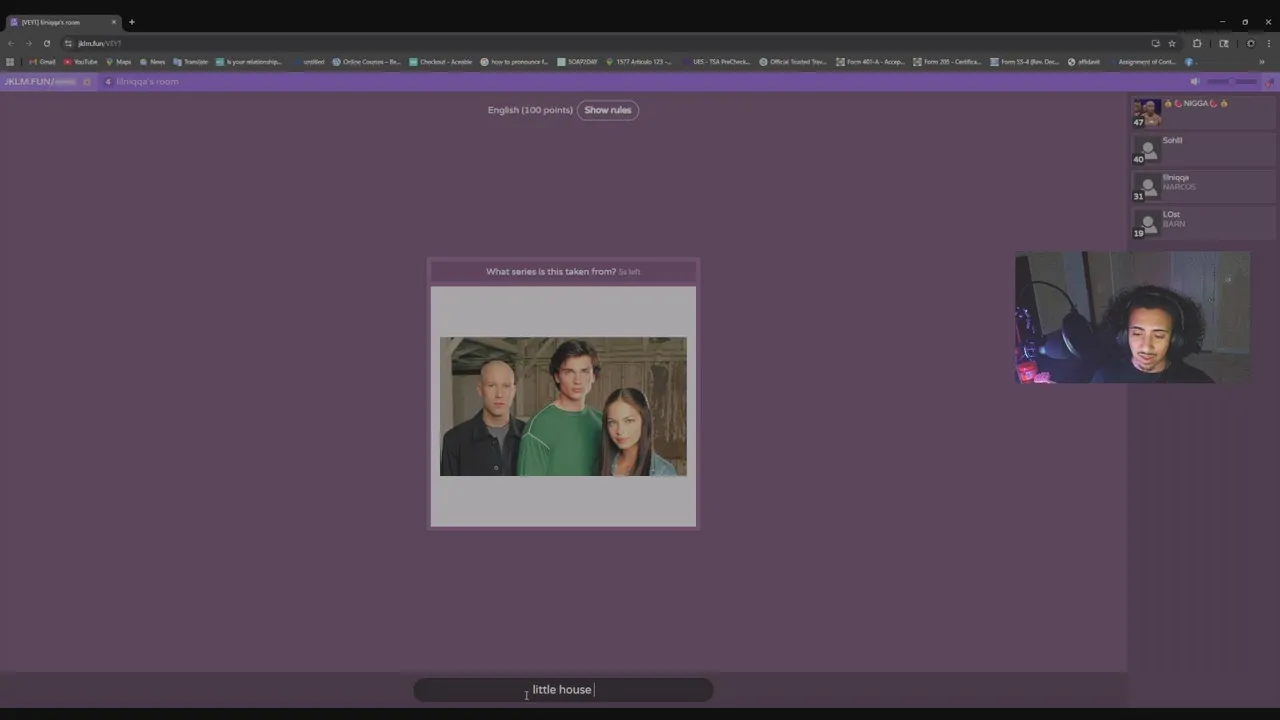Image resolution: width=1280 pixels, height=720 pixels.
Task: Select player LOst who guessed BARN
Action: coord(1203,224)
